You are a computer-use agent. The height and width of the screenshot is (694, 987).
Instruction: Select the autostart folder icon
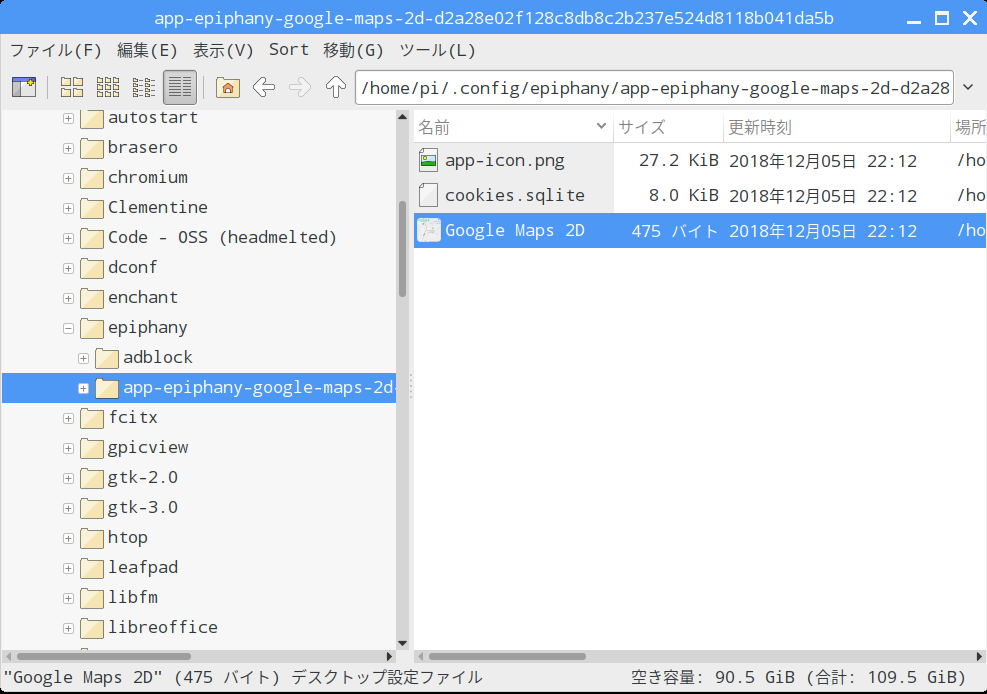click(92, 118)
